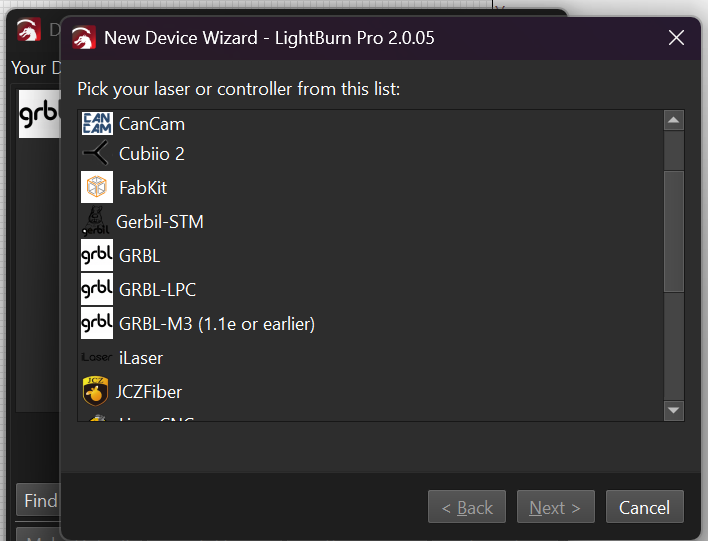708x541 pixels.
Task: Pick the iLaser controller name
Action: pyautogui.click(x=141, y=357)
